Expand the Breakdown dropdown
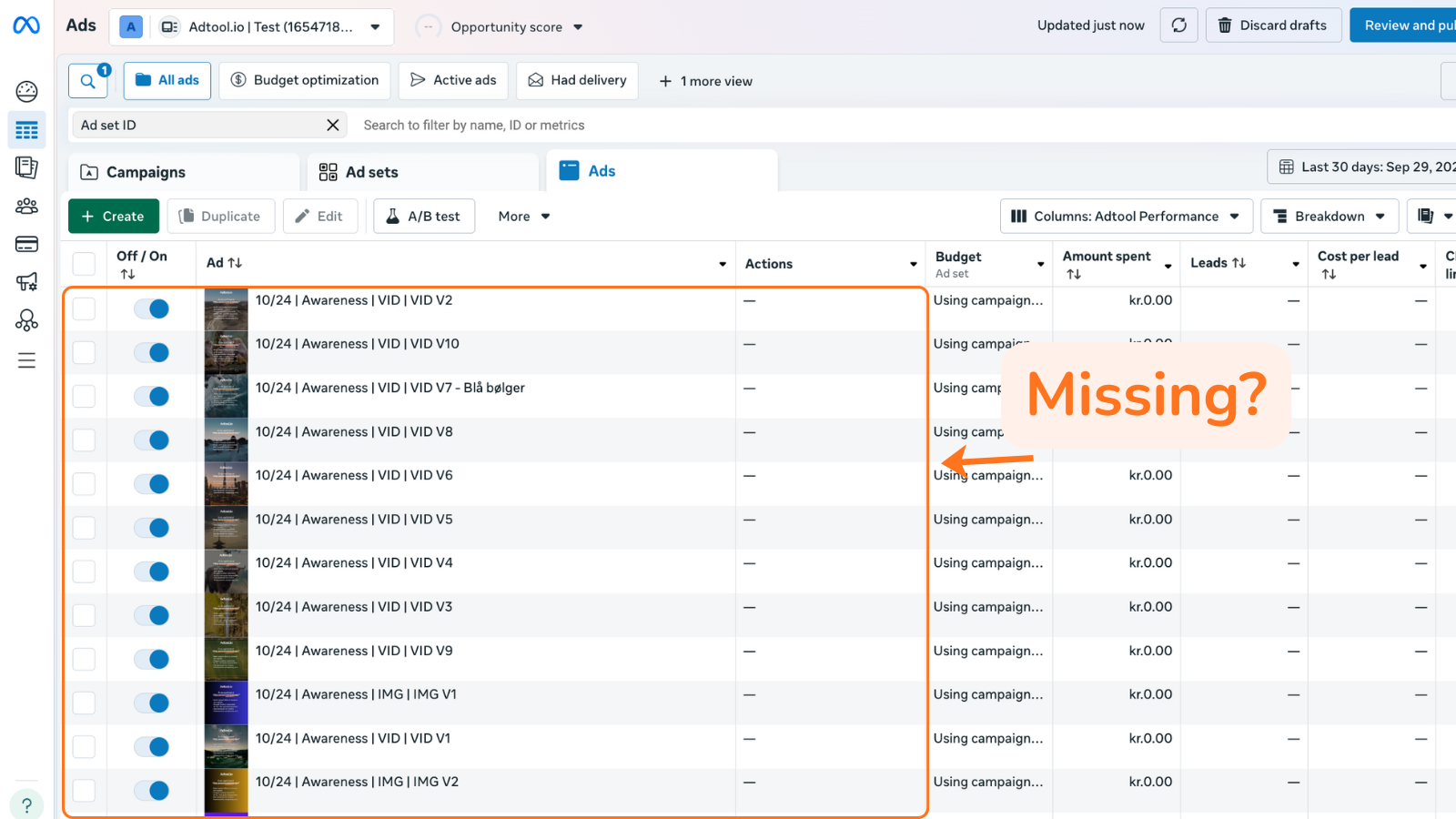Viewport: 1456px width, 819px height. (x=1329, y=217)
